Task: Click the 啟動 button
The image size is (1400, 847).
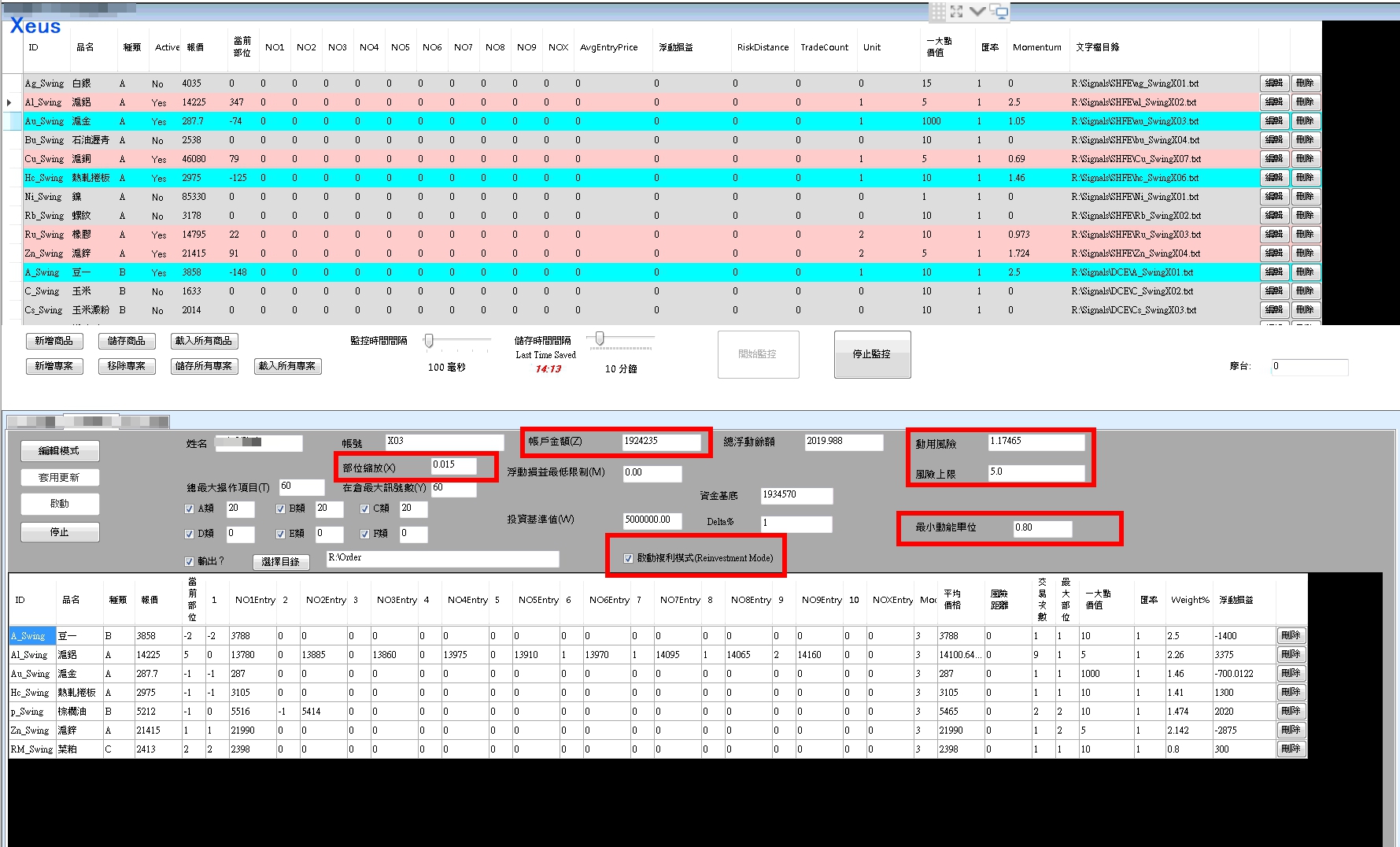Action: click(60, 504)
